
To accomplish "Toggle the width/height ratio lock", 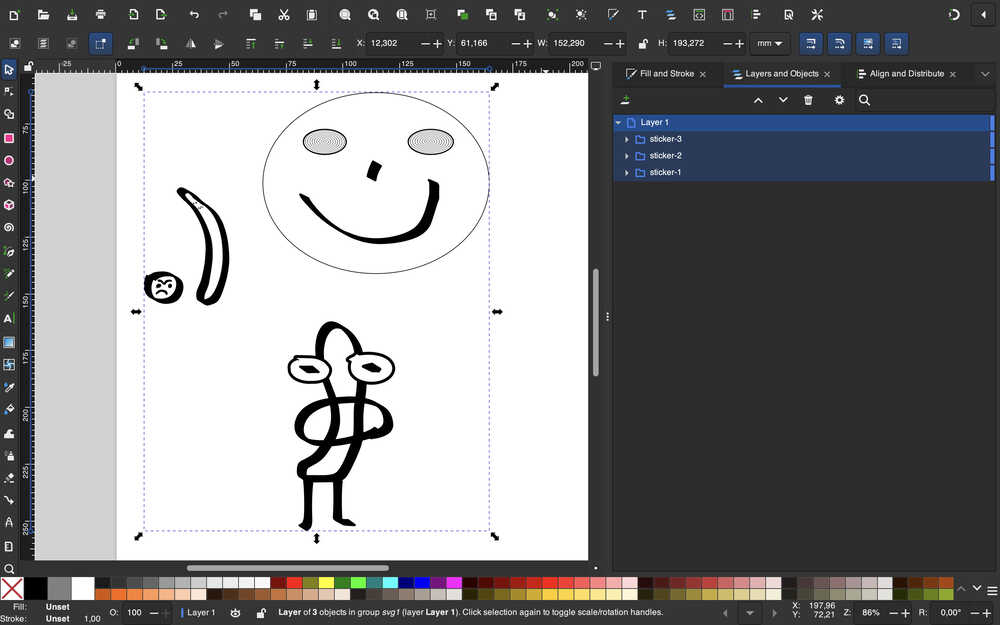I will click(x=643, y=44).
